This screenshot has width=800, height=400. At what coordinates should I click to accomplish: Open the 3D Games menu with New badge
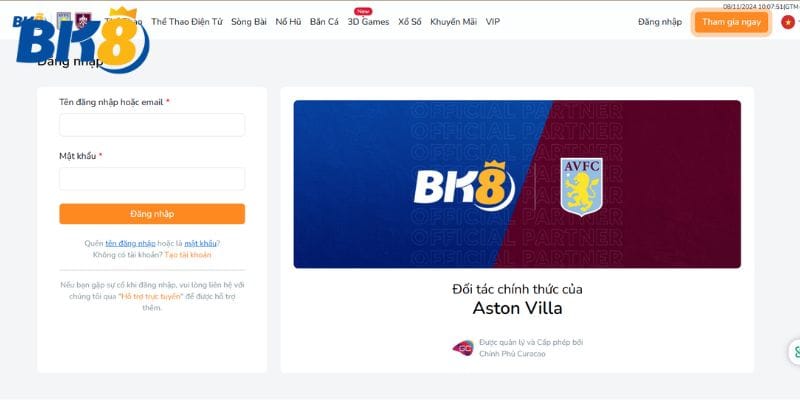(x=368, y=22)
